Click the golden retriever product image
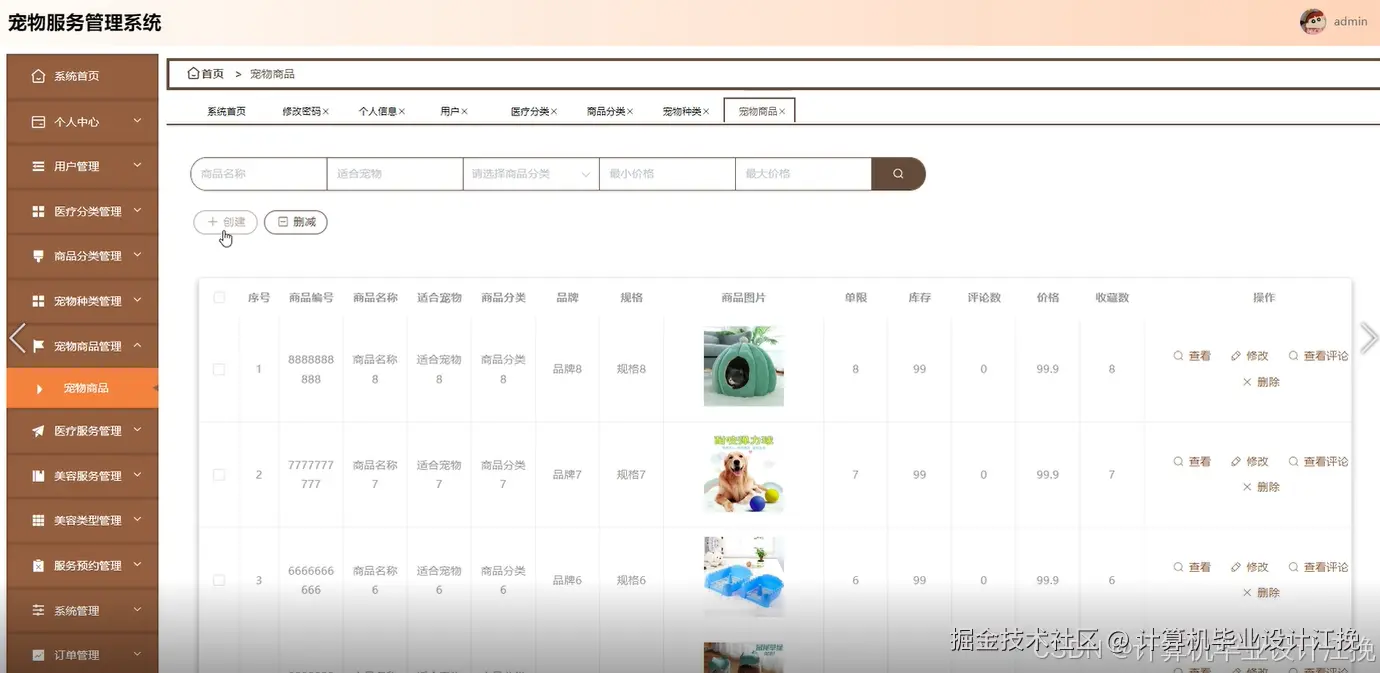Image resolution: width=1380 pixels, height=673 pixels. pyautogui.click(x=743, y=473)
